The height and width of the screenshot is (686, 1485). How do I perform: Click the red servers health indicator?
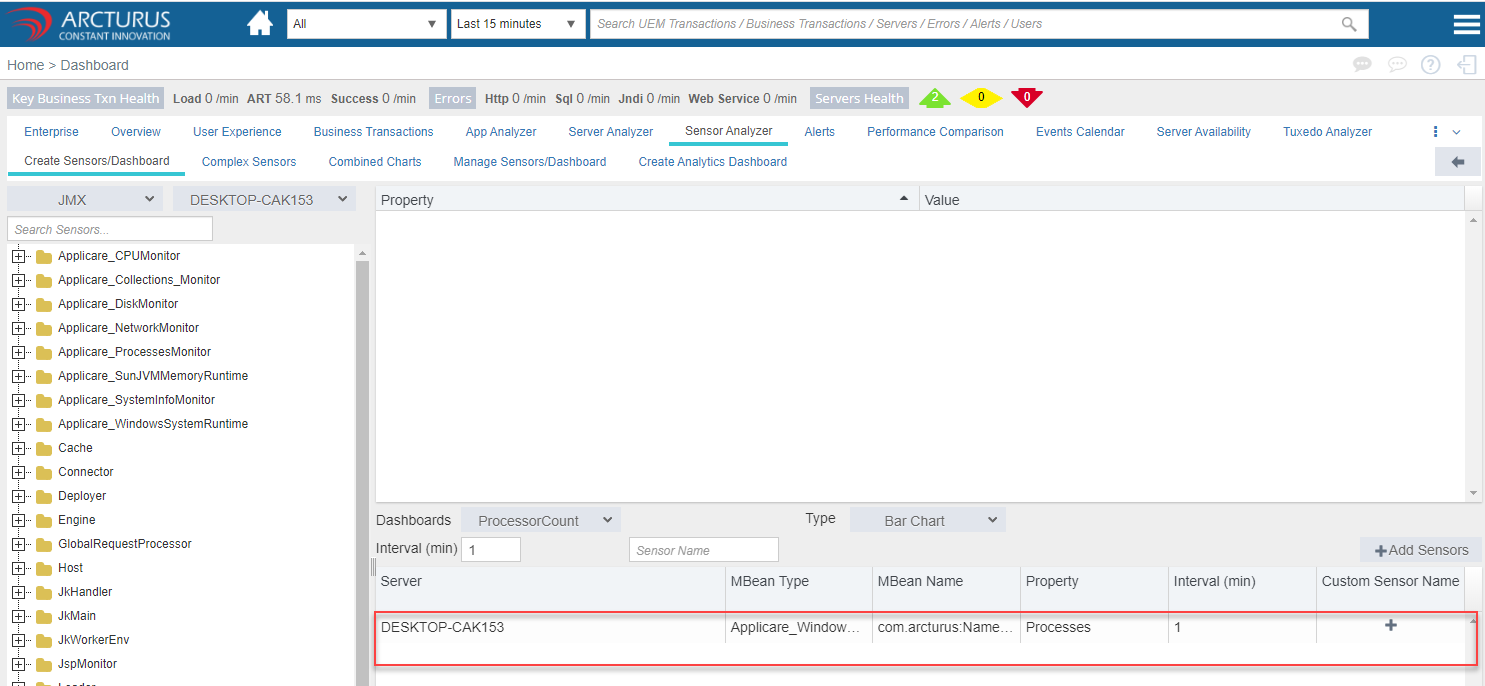(1026, 98)
